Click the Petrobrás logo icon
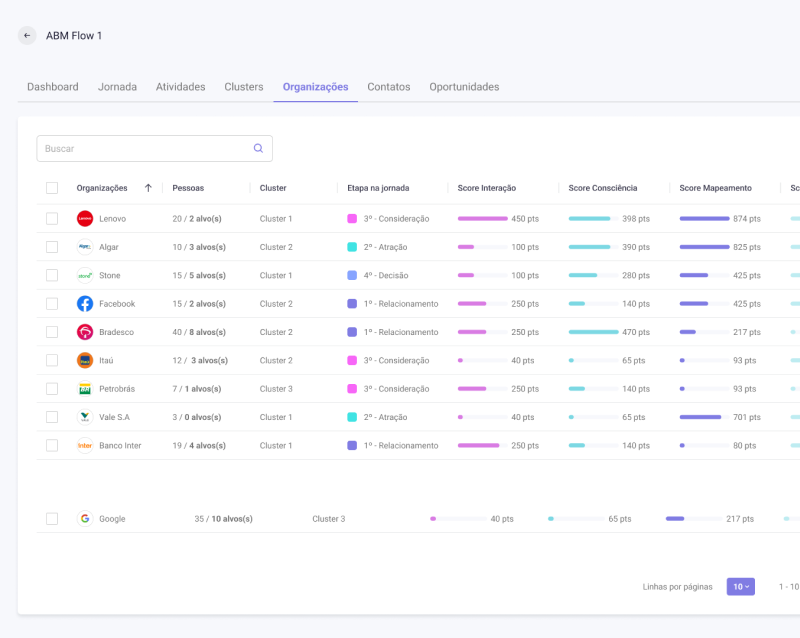The width and height of the screenshot is (800, 638). pyautogui.click(x=85, y=389)
